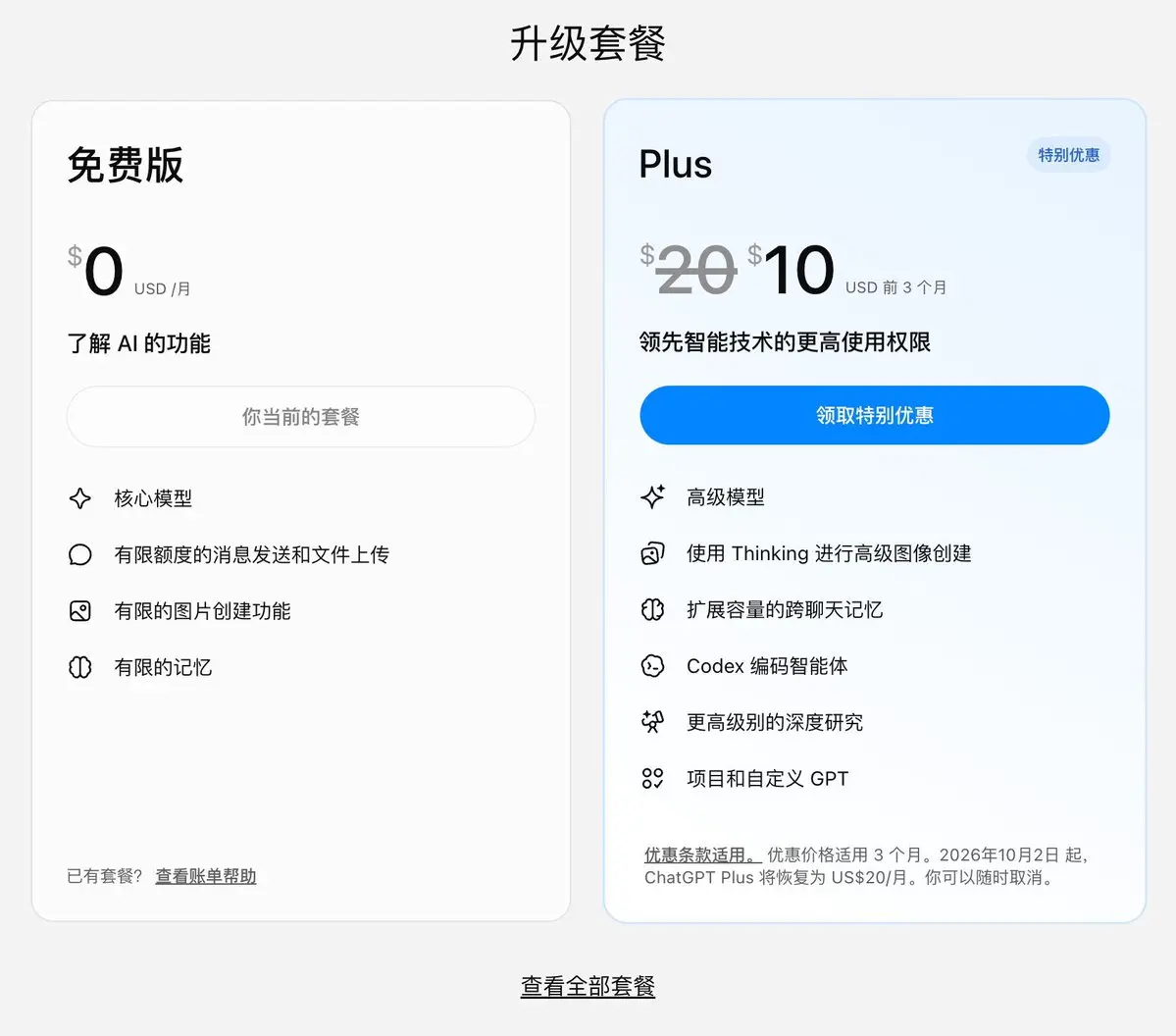Click the blue 领取特别优惠 button
Viewport: 1176px width, 1036px height.
point(875,415)
